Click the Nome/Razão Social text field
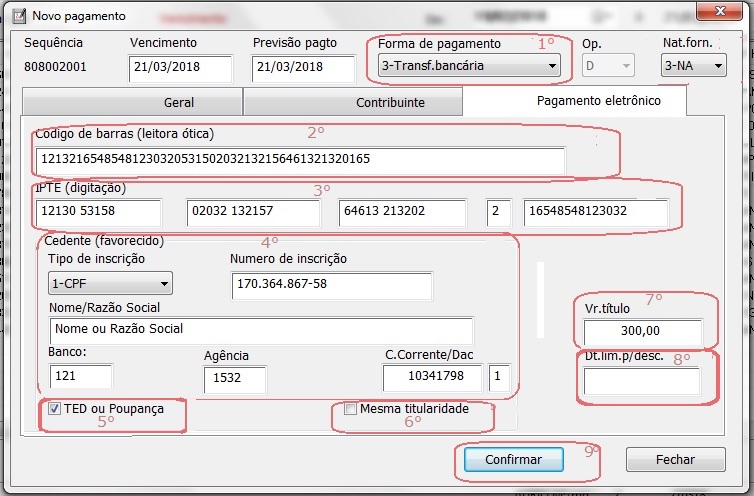Image resolution: width=754 pixels, height=496 pixels. coord(260,330)
